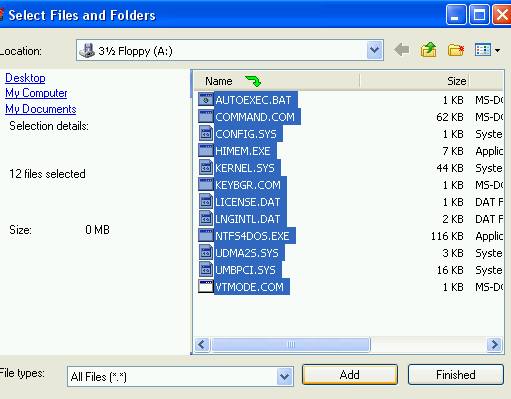Image resolution: width=511 pixels, height=399 pixels.
Task: Sort by Size column header
Action: click(414, 81)
